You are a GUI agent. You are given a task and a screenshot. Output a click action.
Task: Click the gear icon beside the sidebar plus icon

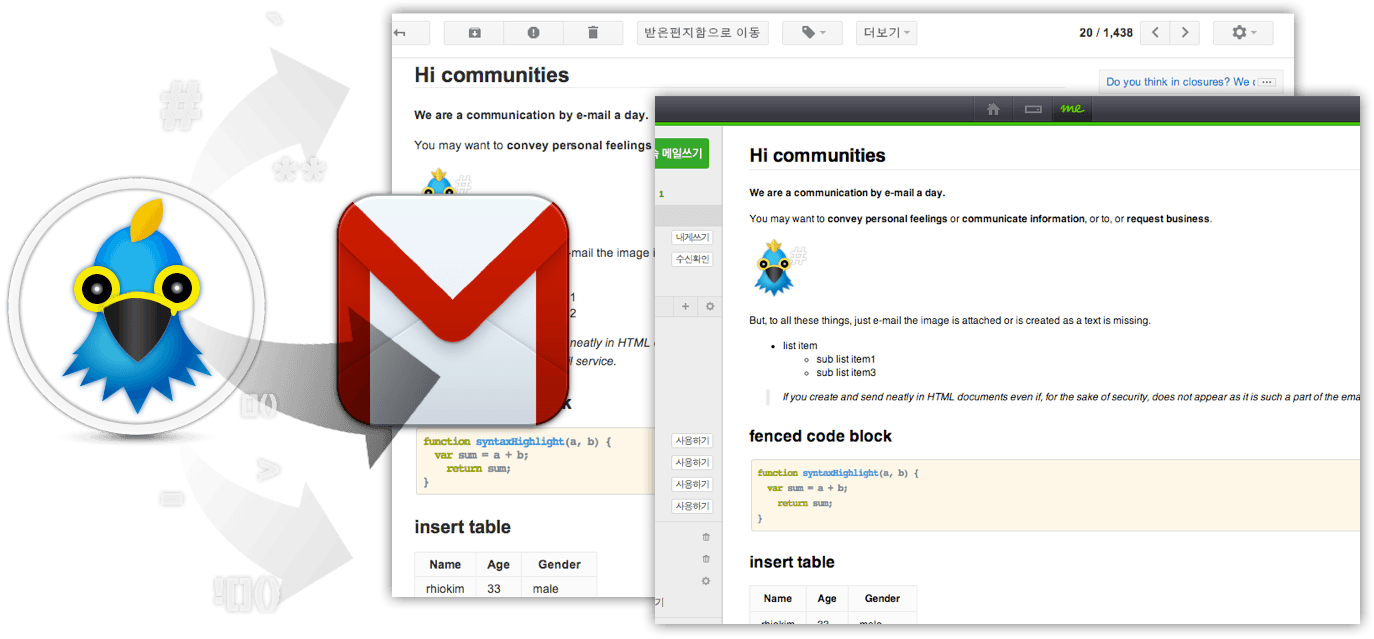click(710, 306)
